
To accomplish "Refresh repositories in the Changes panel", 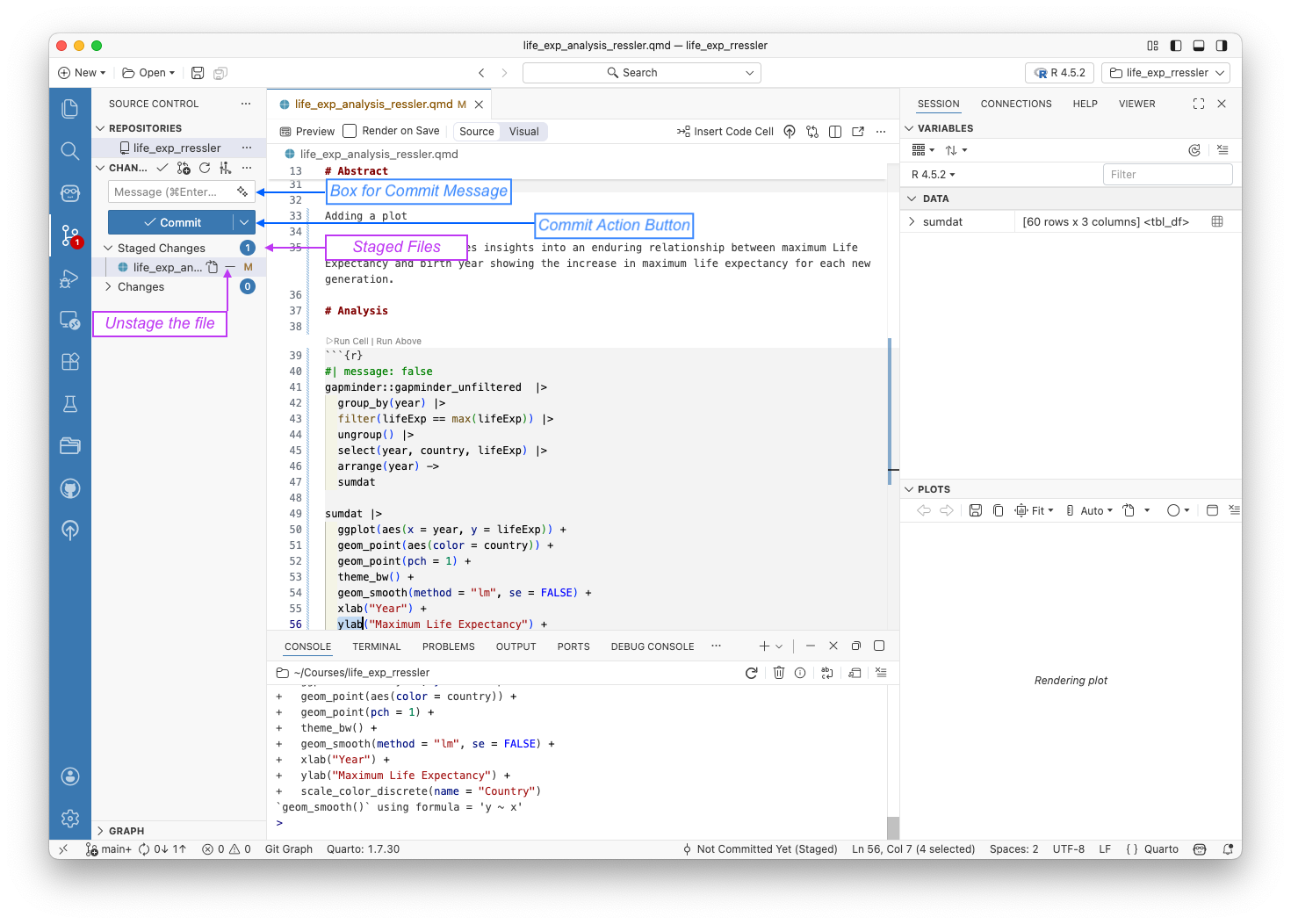I will (204, 167).
